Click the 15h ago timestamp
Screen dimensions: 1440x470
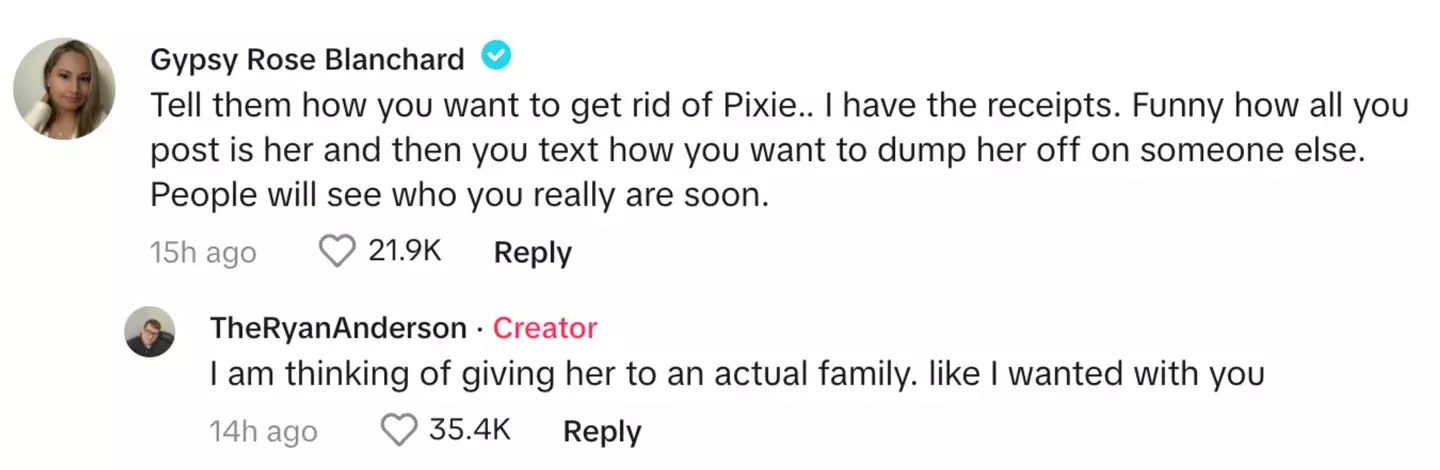pos(203,253)
